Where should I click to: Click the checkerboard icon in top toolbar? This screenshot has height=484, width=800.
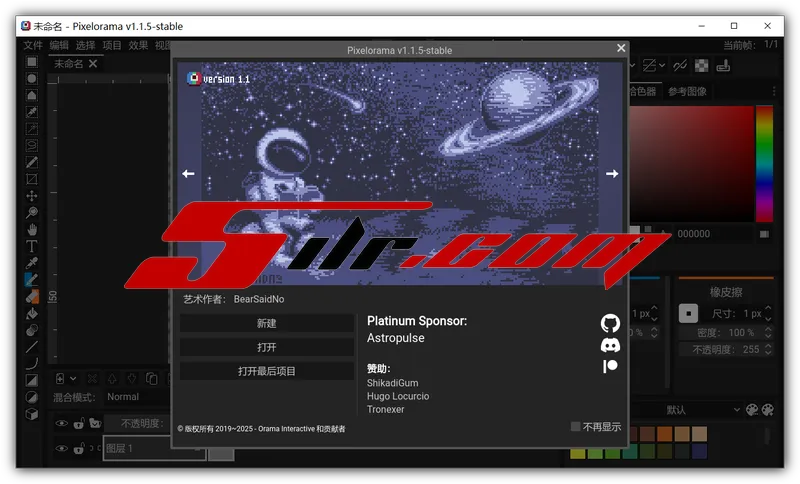[702, 66]
